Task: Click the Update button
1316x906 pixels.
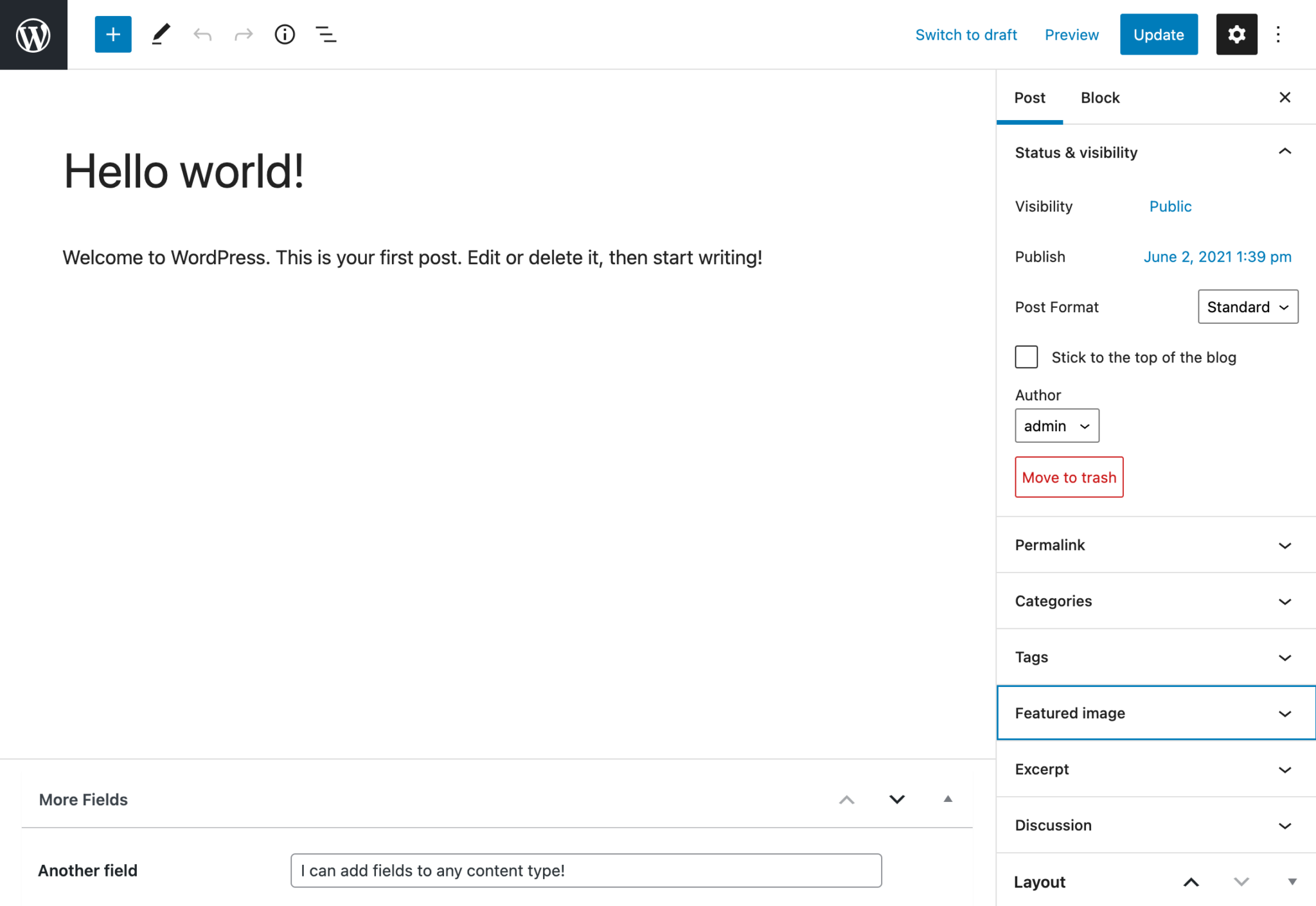Action: pyautogui.click(x=1158, y=34)
